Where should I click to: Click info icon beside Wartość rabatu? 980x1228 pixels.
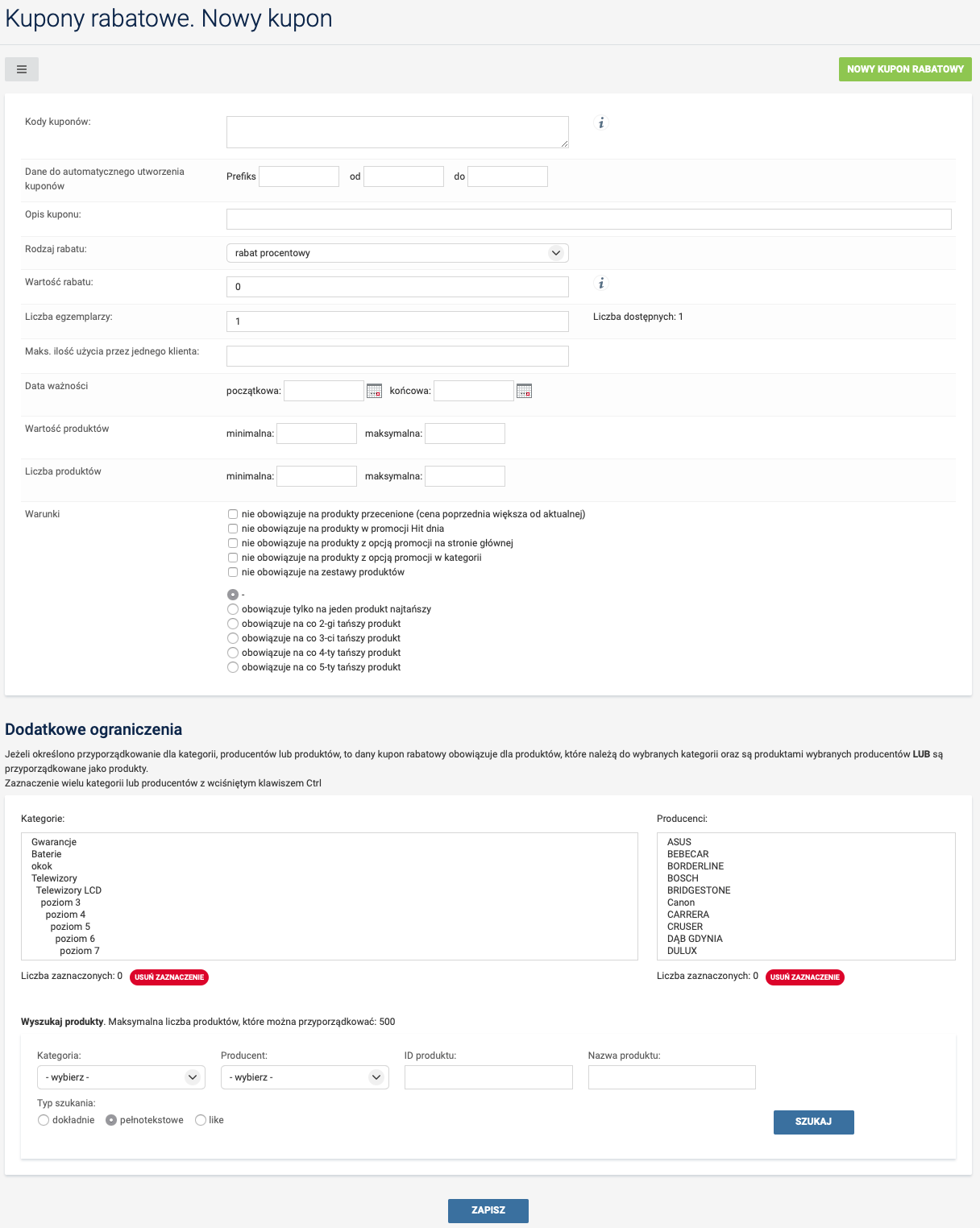(x=600, y=284)
